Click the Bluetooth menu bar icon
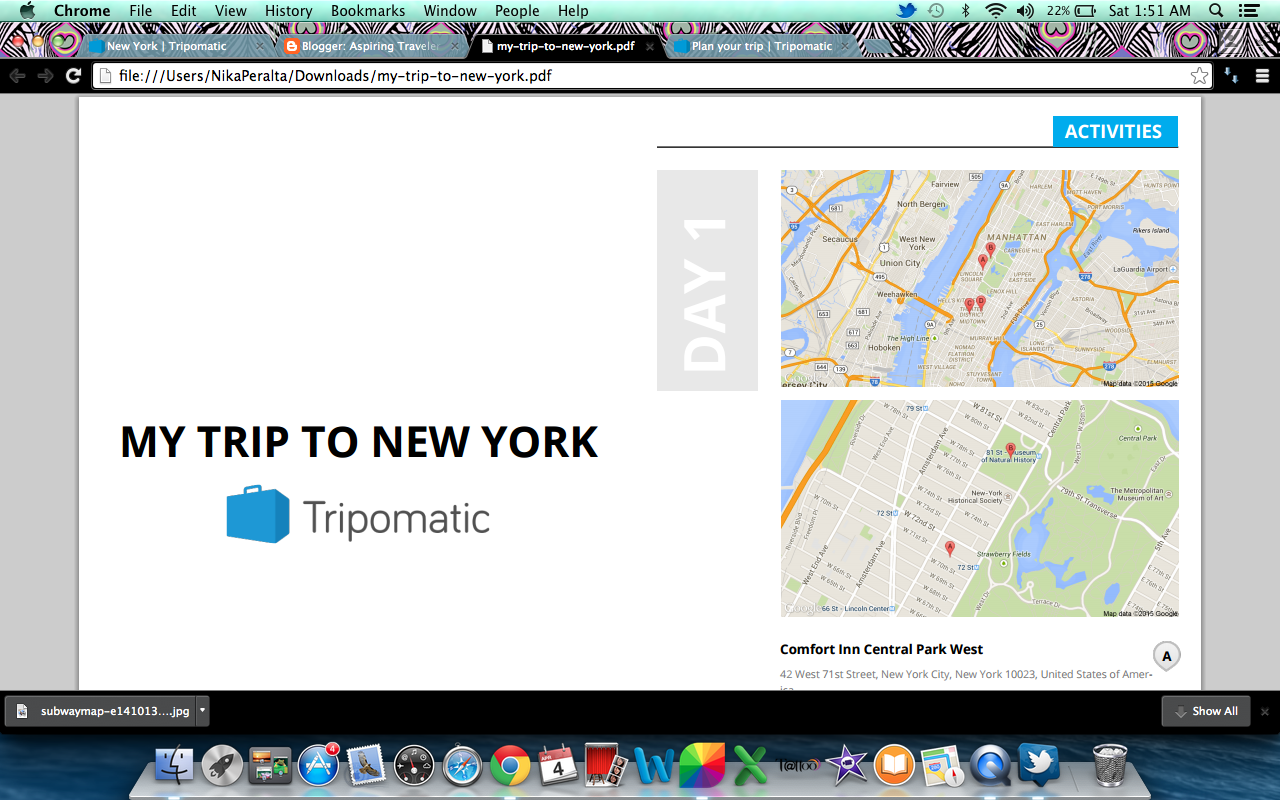This screenshot has height=800, width=1280. point(965,11)
